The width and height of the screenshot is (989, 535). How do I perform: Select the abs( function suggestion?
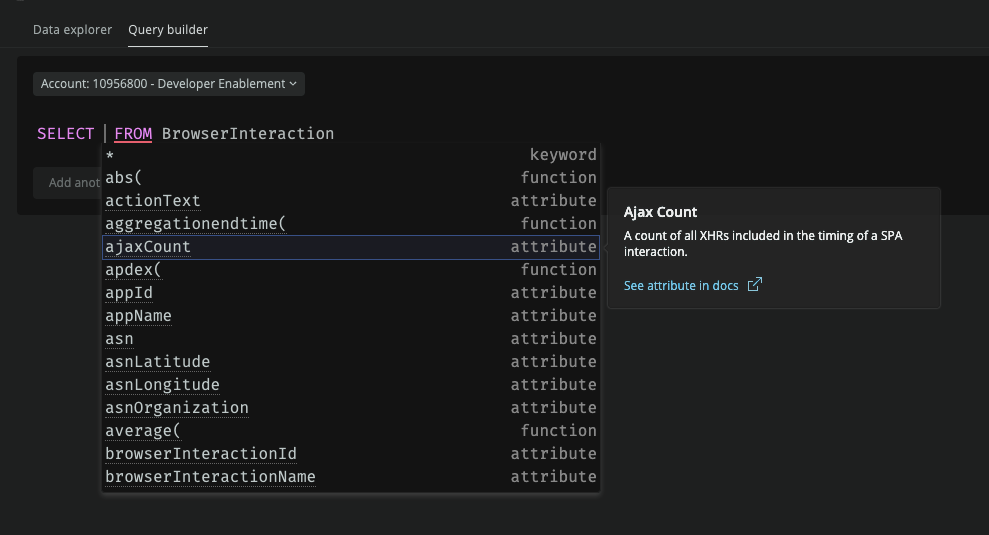(x=351, y=178)
